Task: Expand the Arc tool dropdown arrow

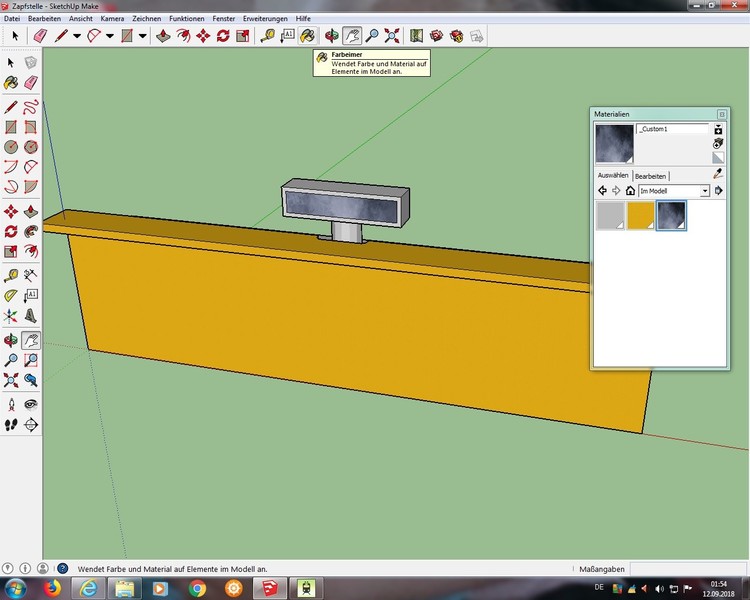Action: (x=110, y=36)
